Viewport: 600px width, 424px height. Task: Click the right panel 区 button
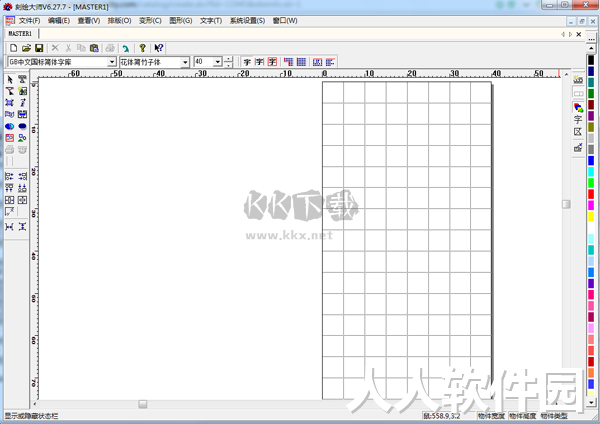click(x=578, y=132)
